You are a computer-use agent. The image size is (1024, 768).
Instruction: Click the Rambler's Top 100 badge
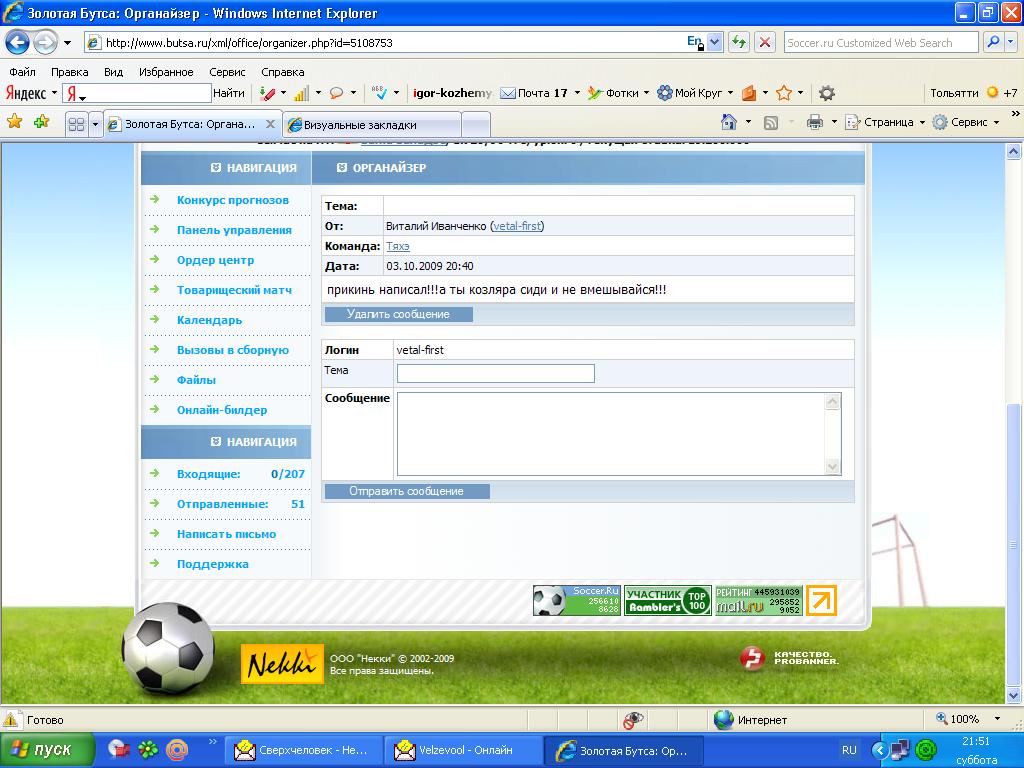click(x=668, y=600)
